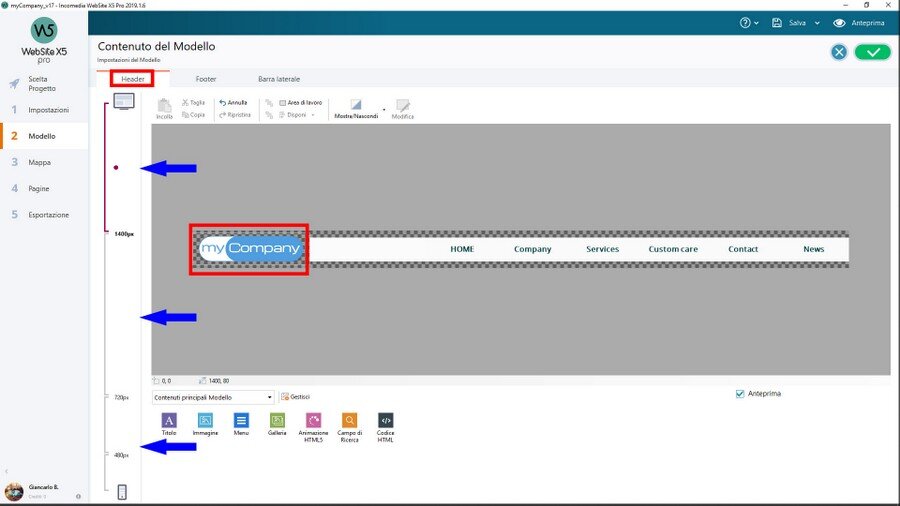Image resolution: width=900 pixels, height=506 pixels.
Task: Select the myCompany logo in header
Action: pos(249,249)
